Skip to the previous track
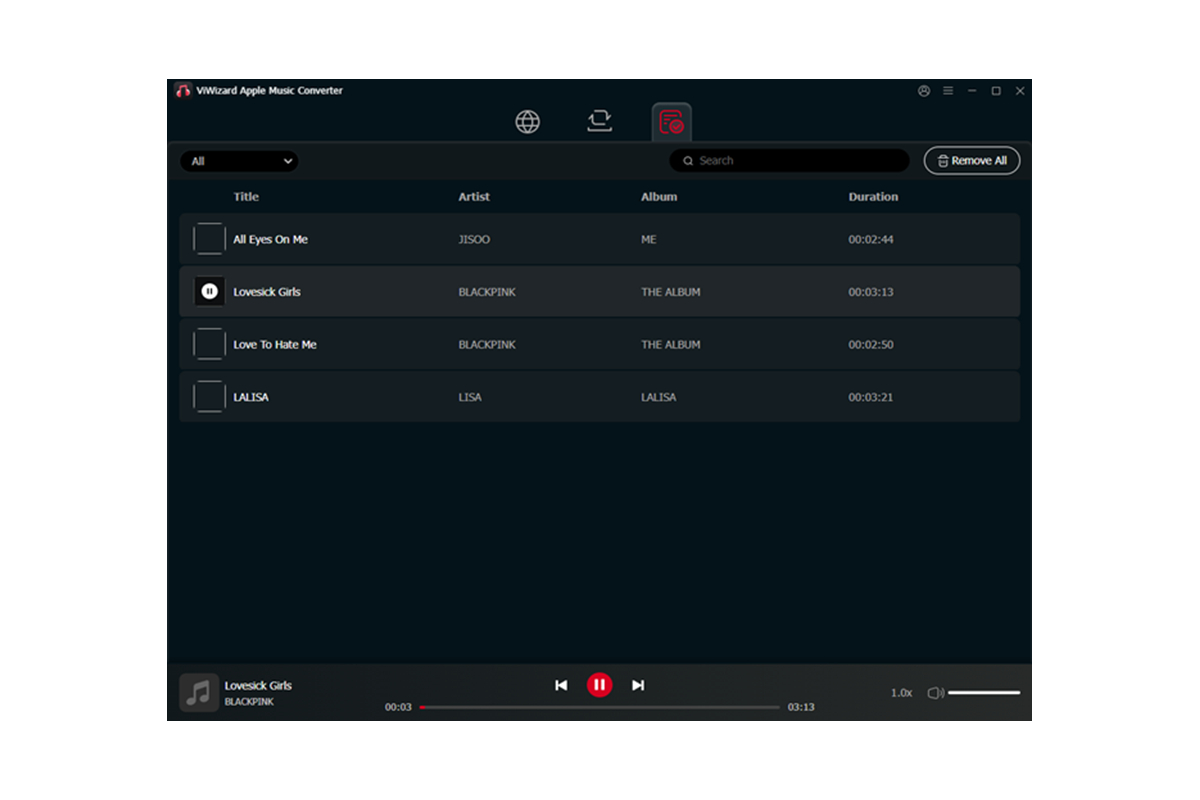The image size is (1200, 800). [561, 685]
